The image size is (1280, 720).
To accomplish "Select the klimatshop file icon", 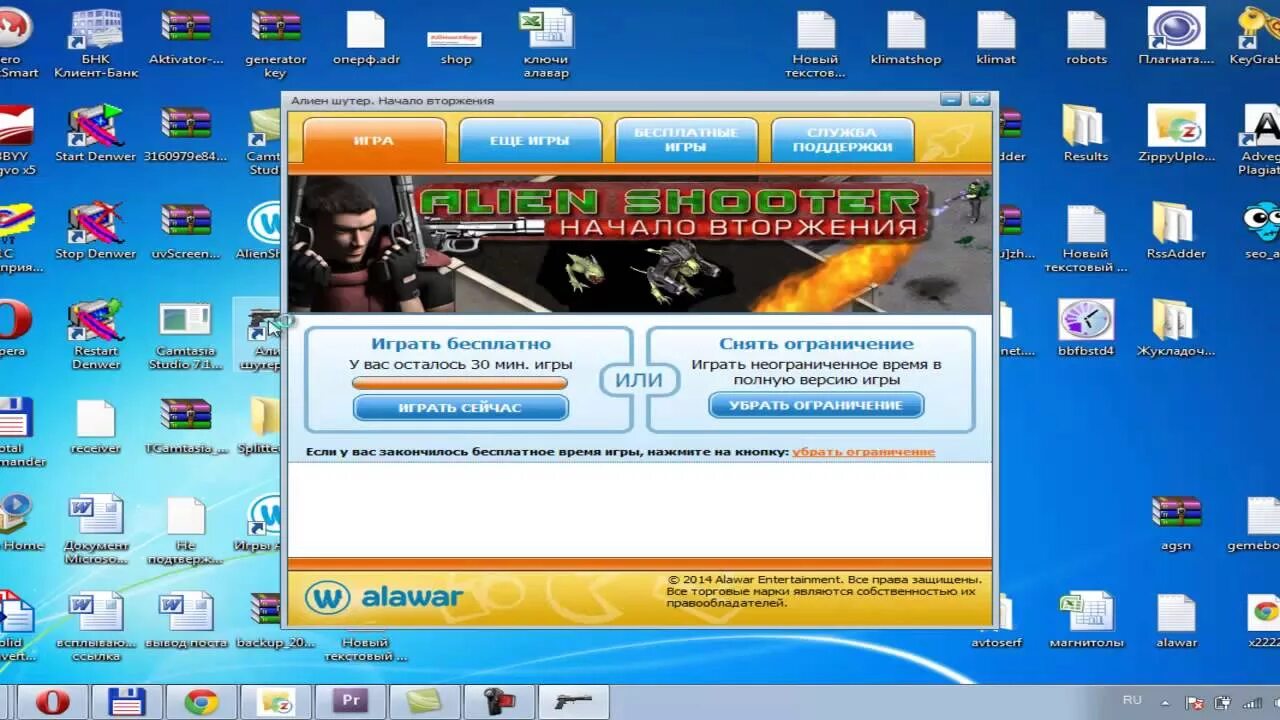I will click(906, 38).
